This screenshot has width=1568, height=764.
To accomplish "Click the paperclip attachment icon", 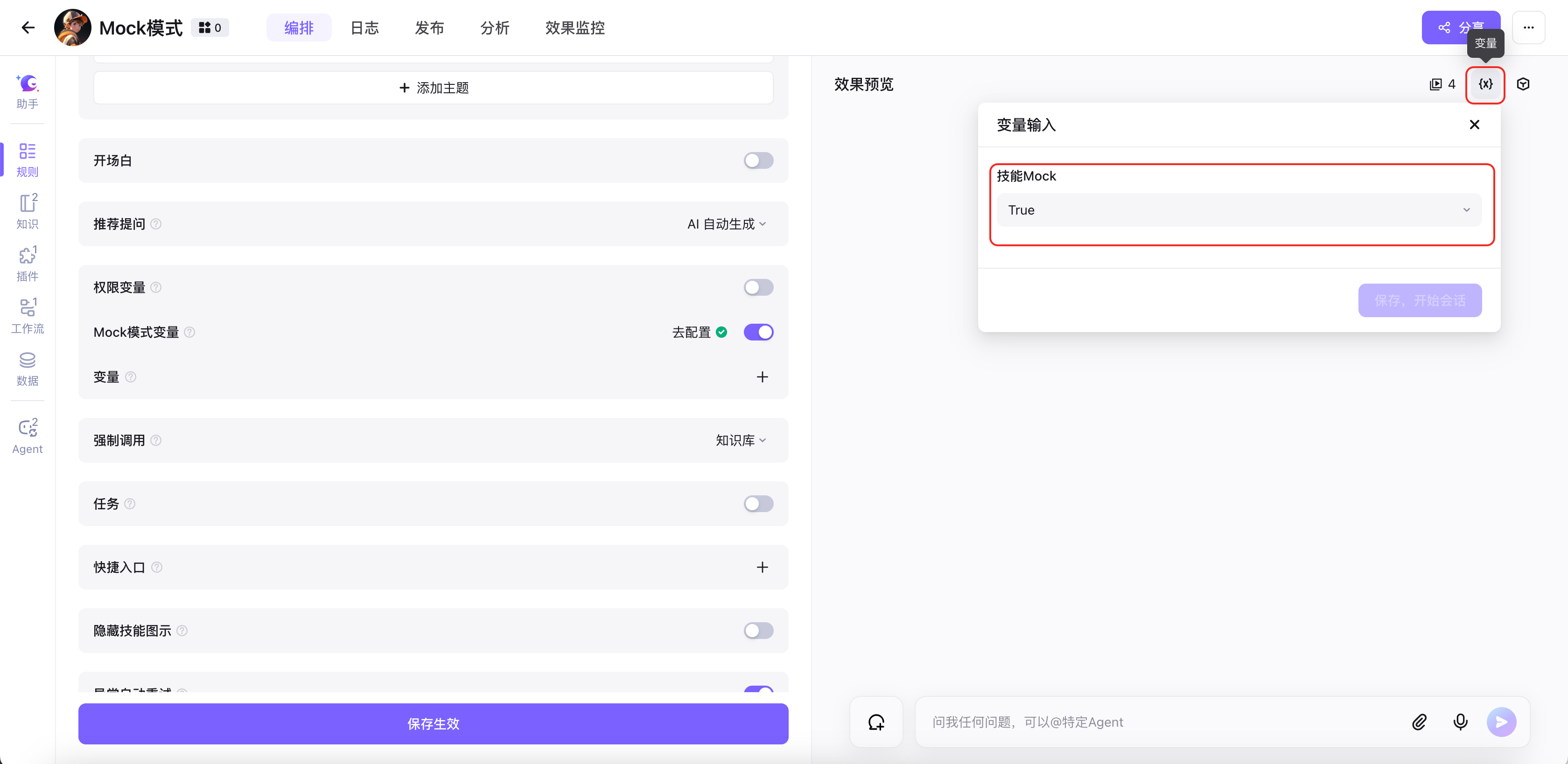I will [x=1419, y=722].
